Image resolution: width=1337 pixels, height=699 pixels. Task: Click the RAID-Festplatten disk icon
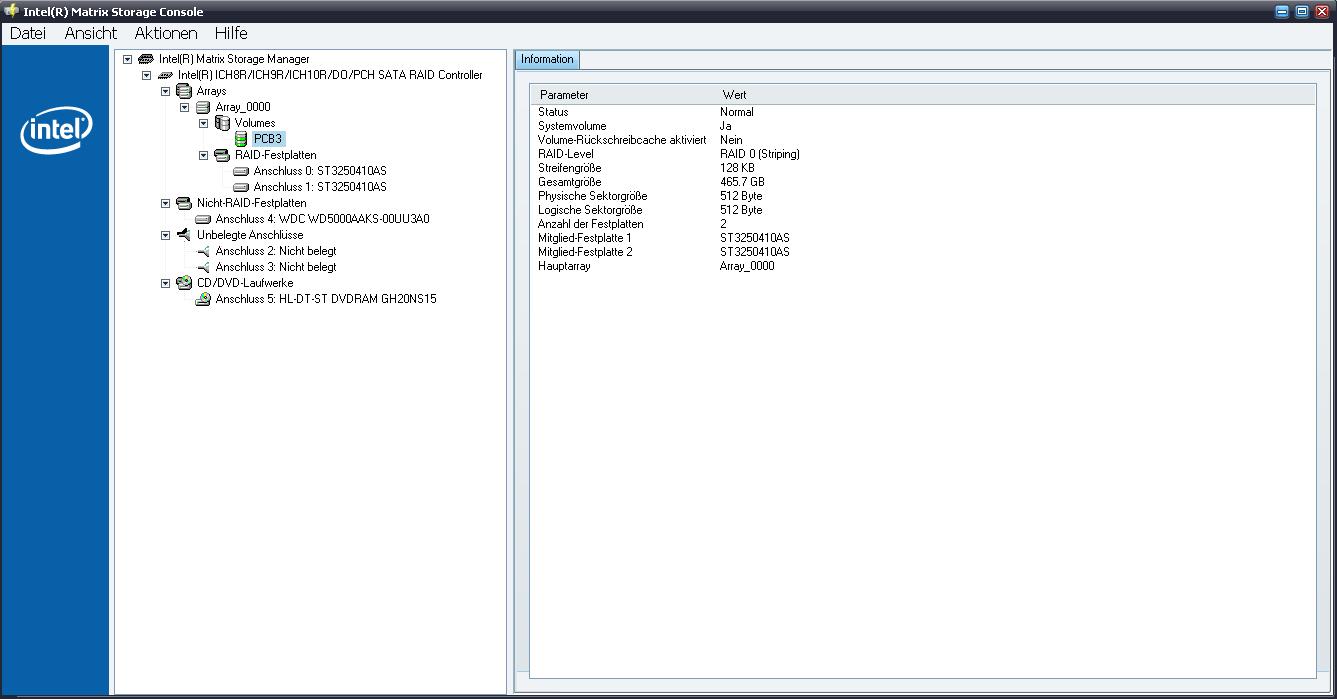pos(222,155)
